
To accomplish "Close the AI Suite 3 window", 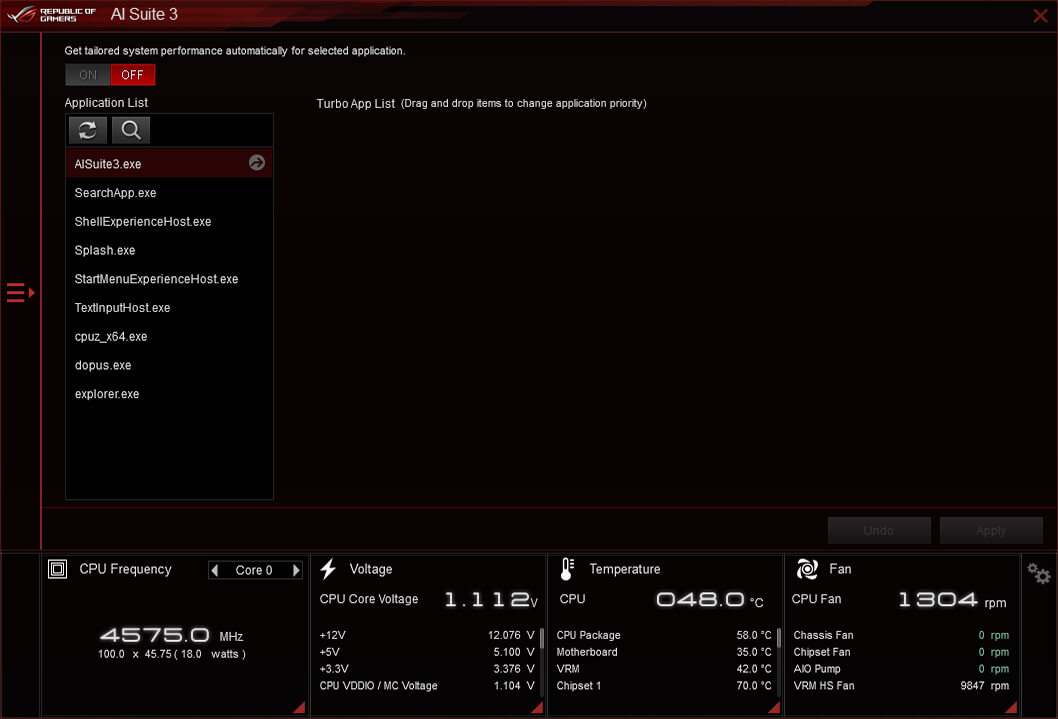I will point(1040,16).
